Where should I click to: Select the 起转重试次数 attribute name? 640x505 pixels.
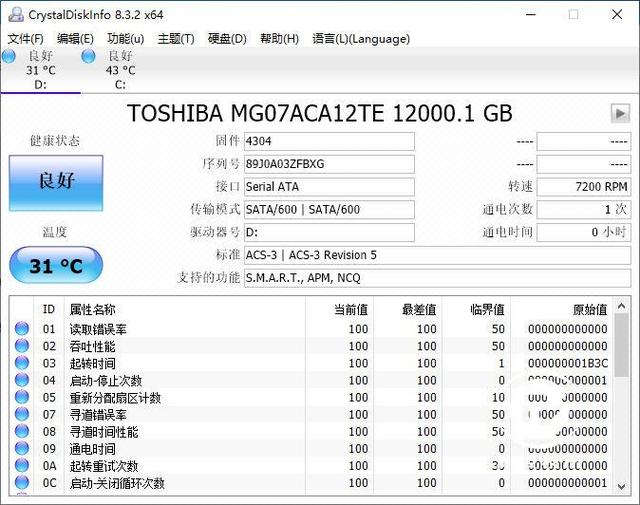pyautogui.click(x=104, y=466)
